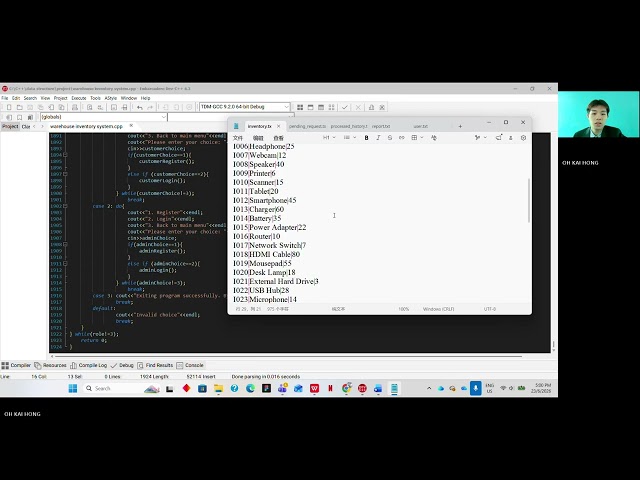Open the File menu in Dev-C++
Image resolution: width=640 pixels, height=480 pixels.
click(x=5, y=98)
